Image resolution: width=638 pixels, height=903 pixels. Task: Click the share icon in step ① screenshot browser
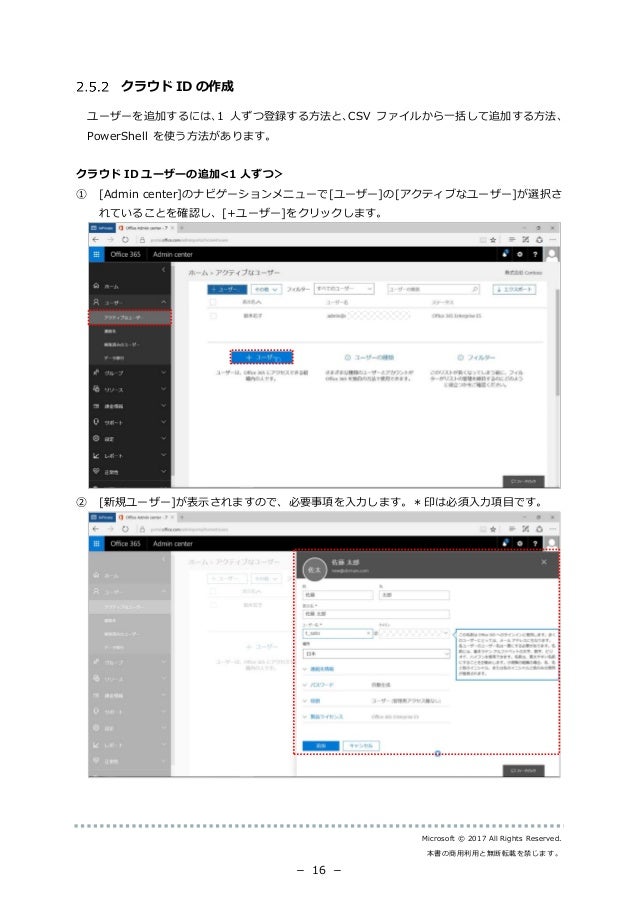click(x=540, y=240)
